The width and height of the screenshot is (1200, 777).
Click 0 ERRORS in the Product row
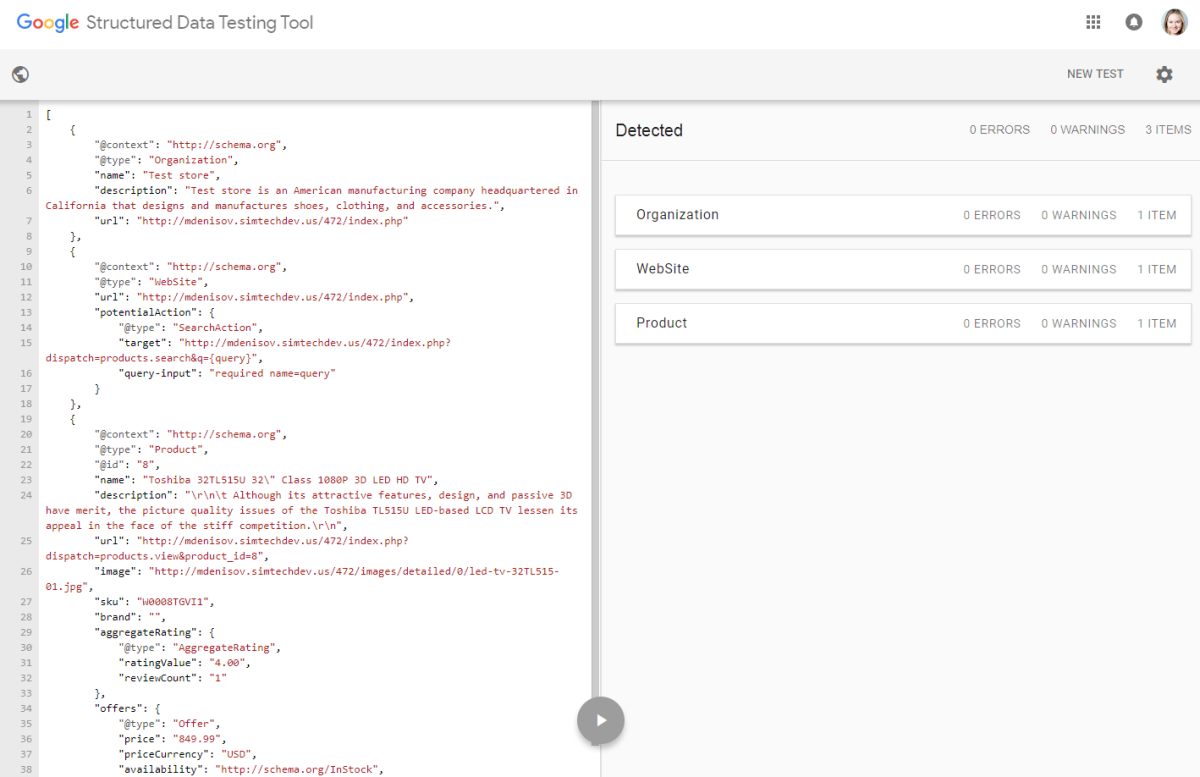click(x=992, y=323)
